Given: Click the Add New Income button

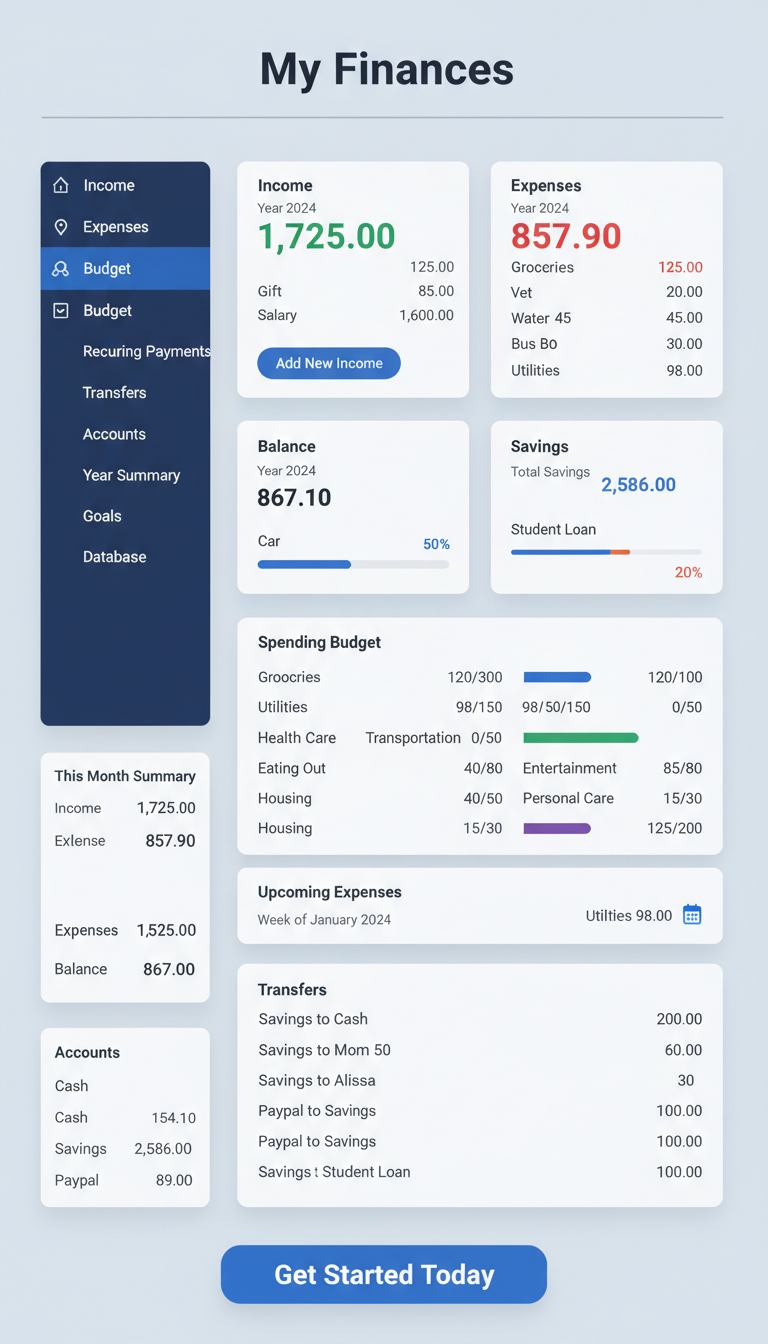Looking at the screenshot, I should point(329,363).
